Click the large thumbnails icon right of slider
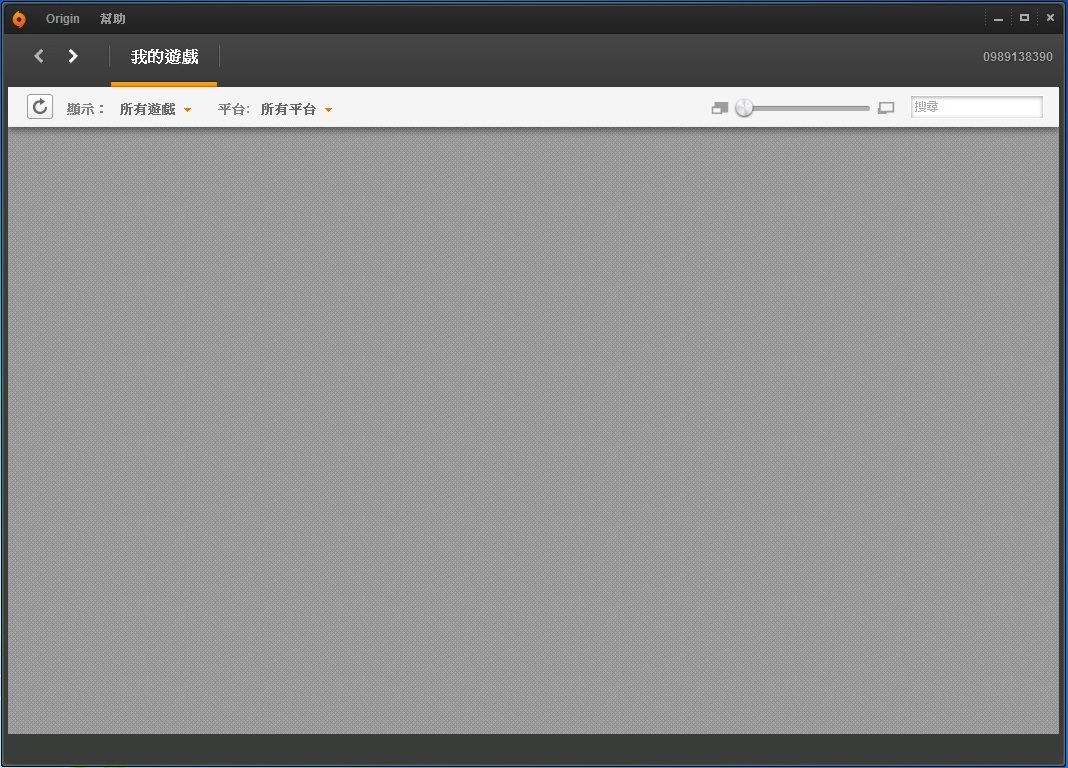 [886, 108]
